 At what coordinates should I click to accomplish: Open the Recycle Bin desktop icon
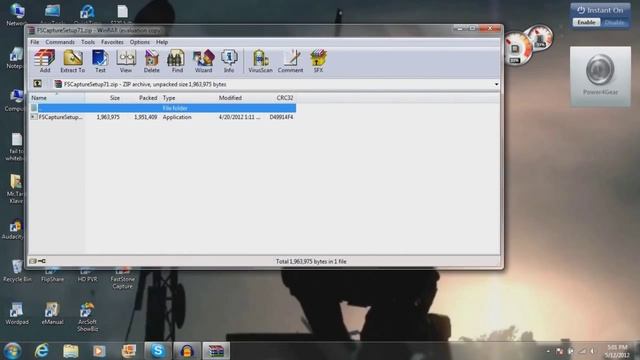pyautogui.click(x=17, y=271)
